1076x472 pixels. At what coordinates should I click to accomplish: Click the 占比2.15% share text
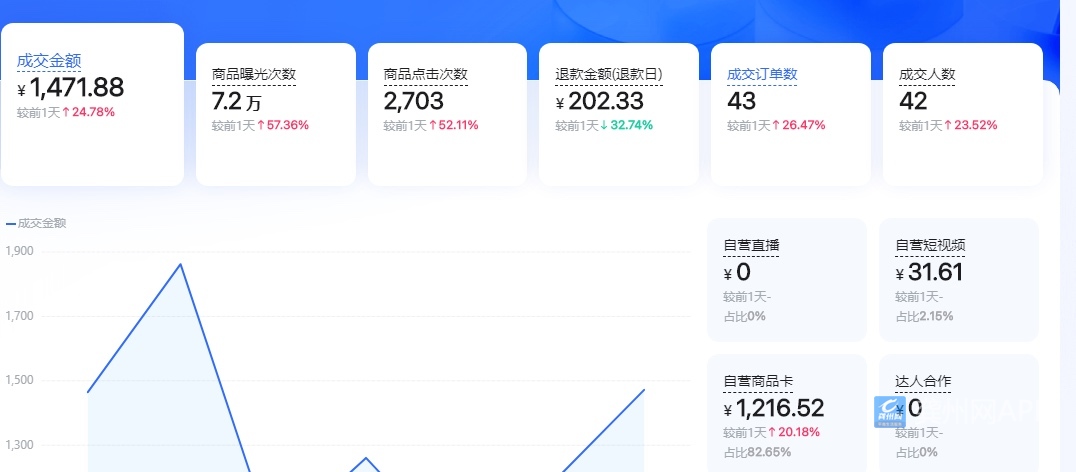(924, 316)
